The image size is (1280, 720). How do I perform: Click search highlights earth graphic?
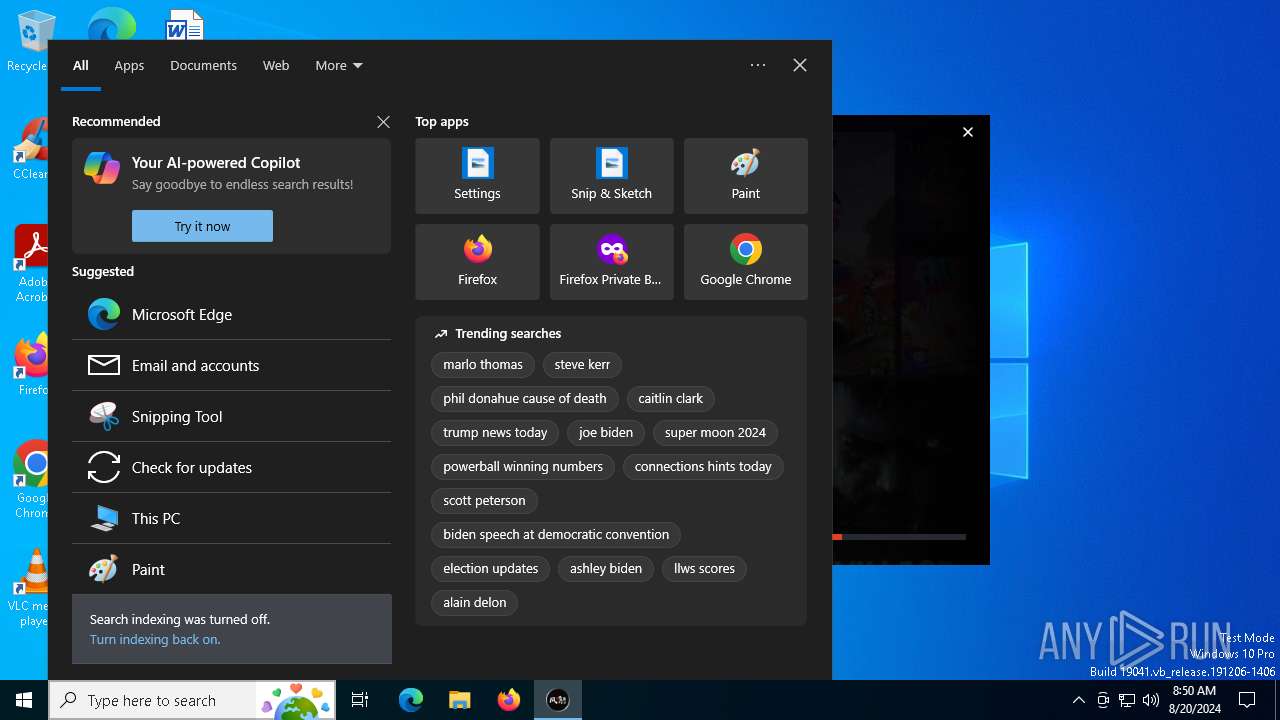[x=294, y=701]
